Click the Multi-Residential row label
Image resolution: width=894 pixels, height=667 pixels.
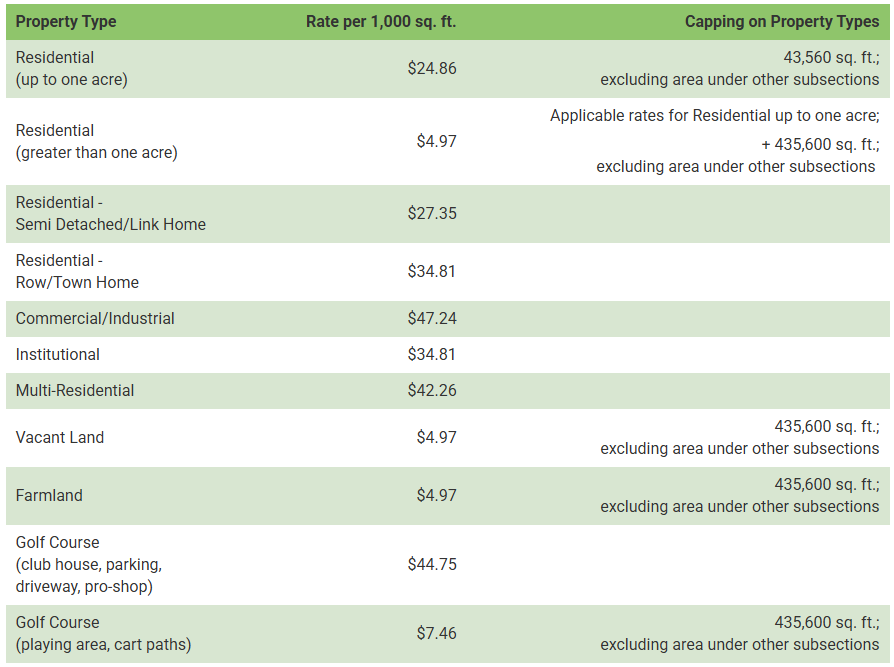[75, 391]
